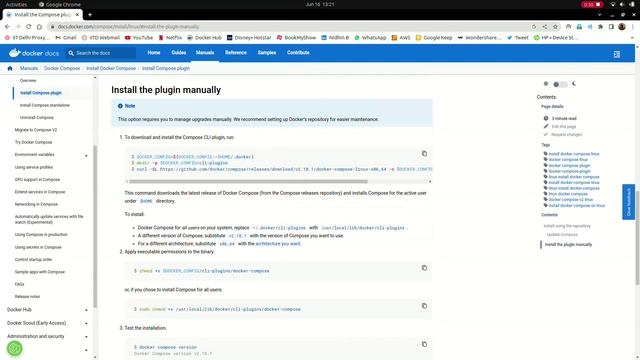Copy the curl download code block

(x=424, y=153)
